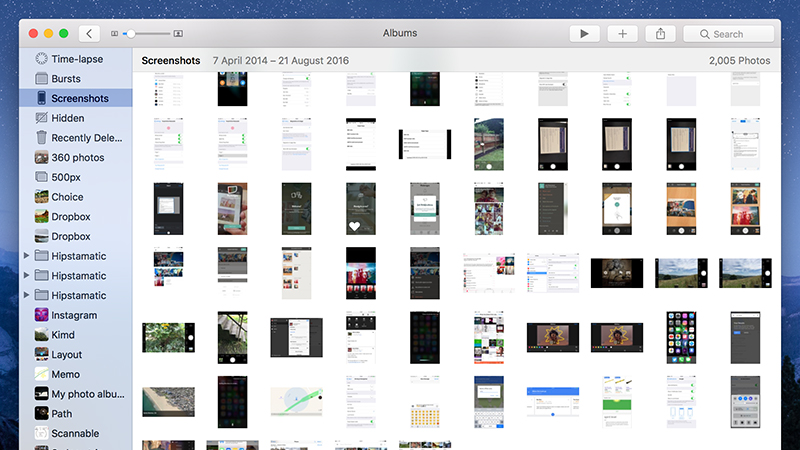Open Recently Deleted album
Viewport: 800px width, 450px height.
click(76, 138)
